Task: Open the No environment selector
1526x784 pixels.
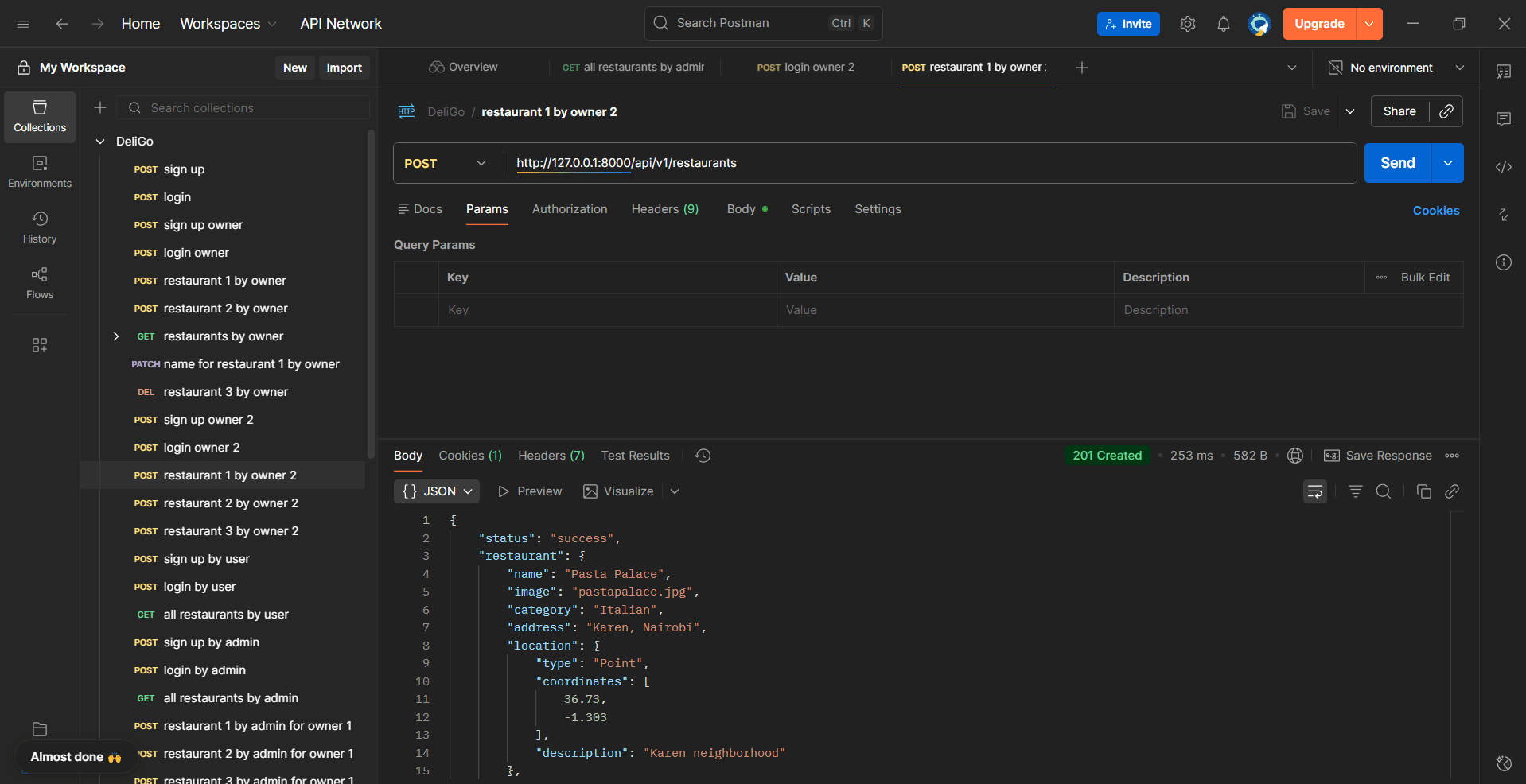Action: coord(1396,68)
